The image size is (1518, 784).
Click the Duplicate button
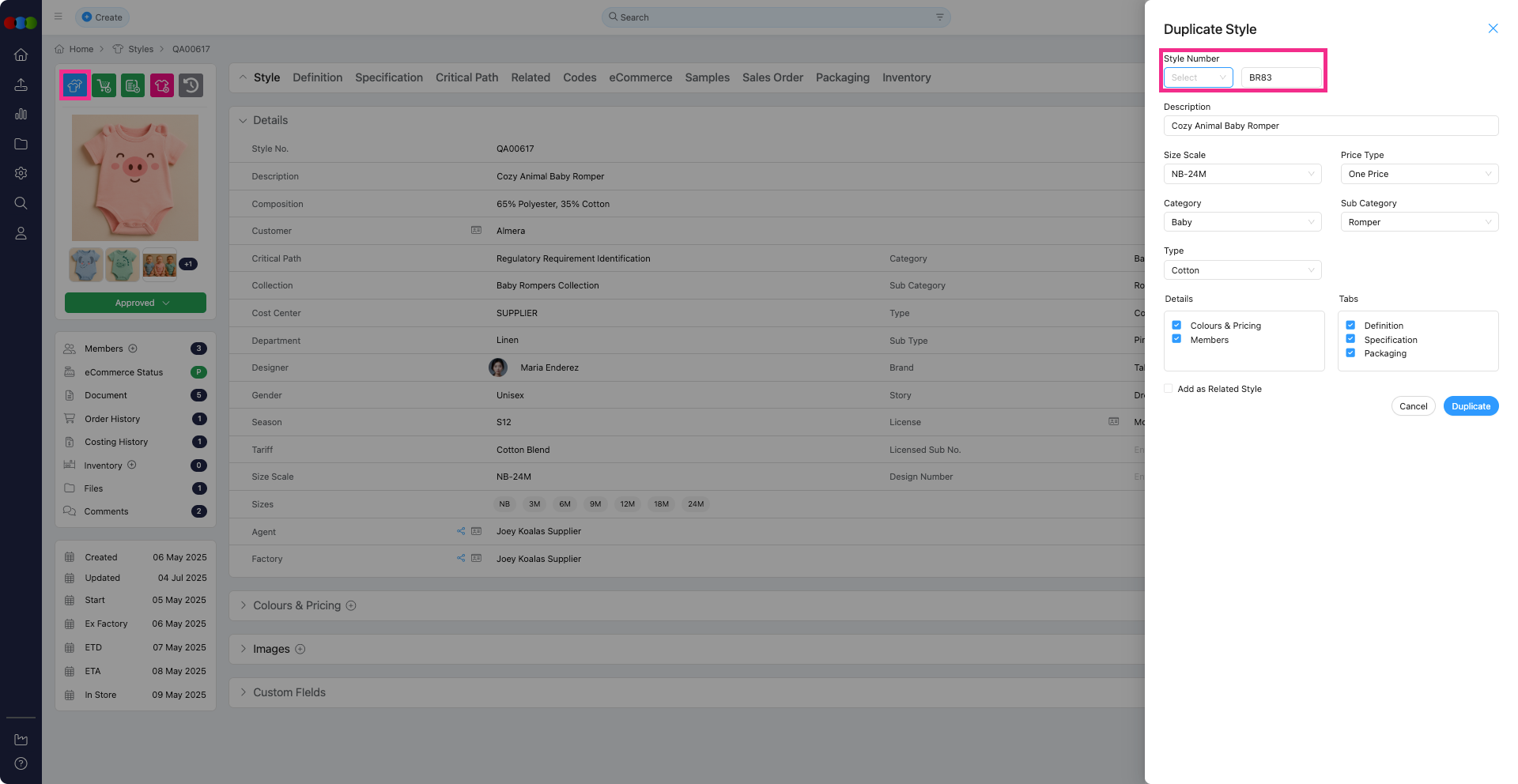[1471, 406]
